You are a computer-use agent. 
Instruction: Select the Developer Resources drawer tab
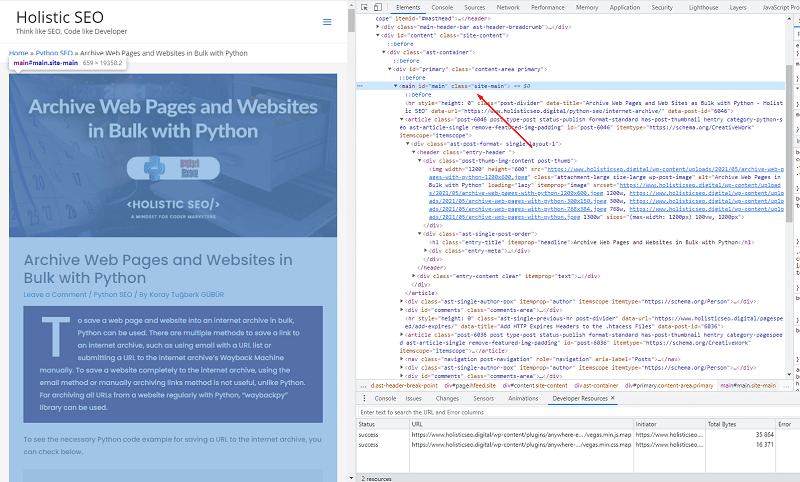click(x=580, y=398)
